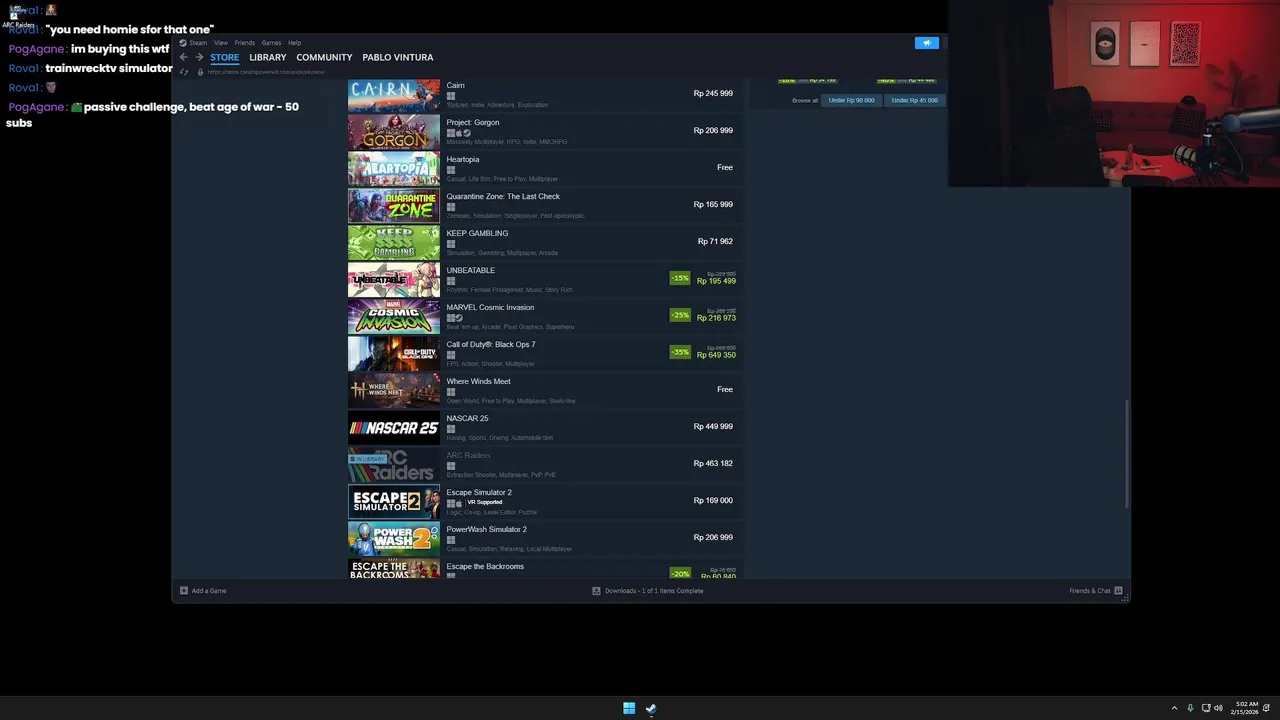Open the notification center icon
1280x720 pixels.
point(1267,708)
